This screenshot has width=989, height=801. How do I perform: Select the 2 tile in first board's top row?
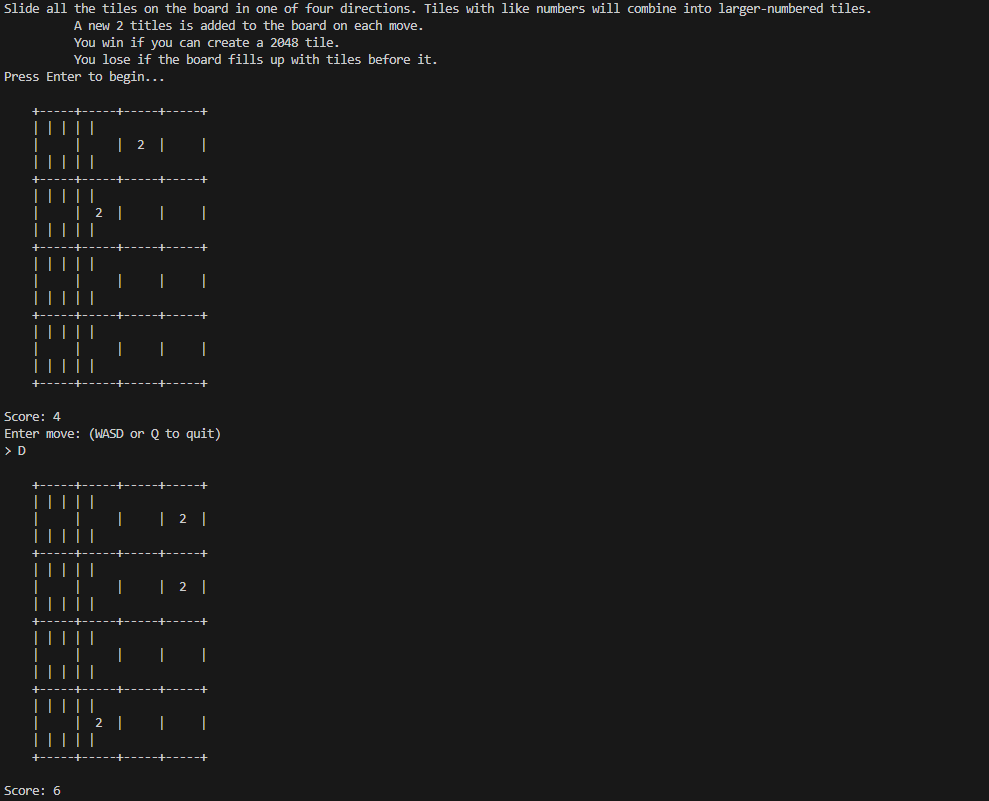coord(141,145)
